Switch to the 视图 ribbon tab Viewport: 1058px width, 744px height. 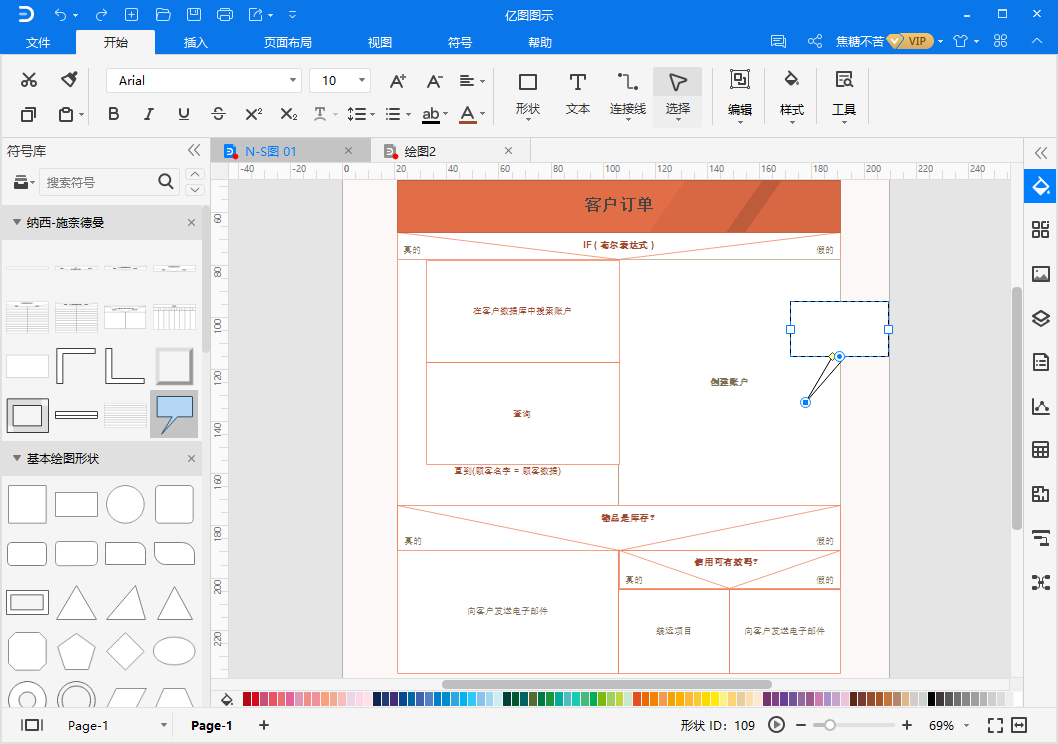click(x=380, y=42)
